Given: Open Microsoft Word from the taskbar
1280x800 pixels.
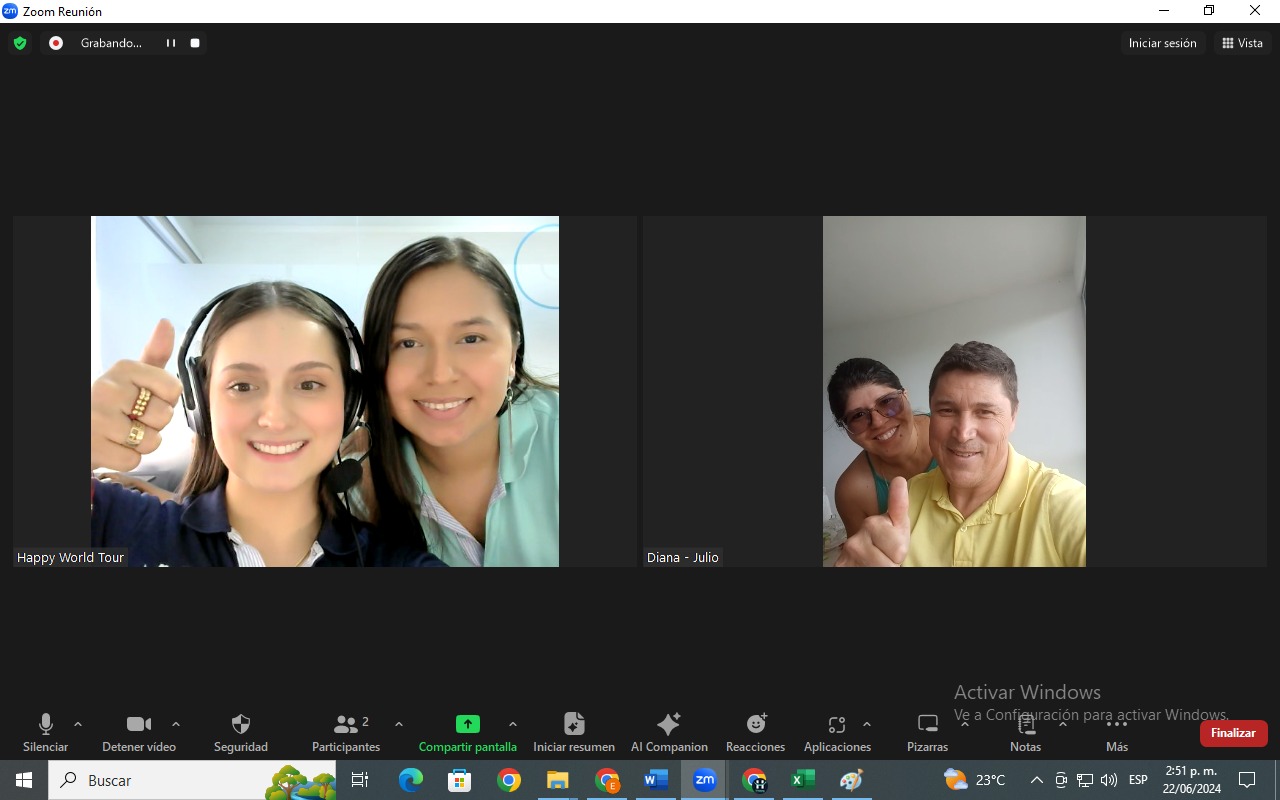Looking at the screenshot, I should 655,780.
